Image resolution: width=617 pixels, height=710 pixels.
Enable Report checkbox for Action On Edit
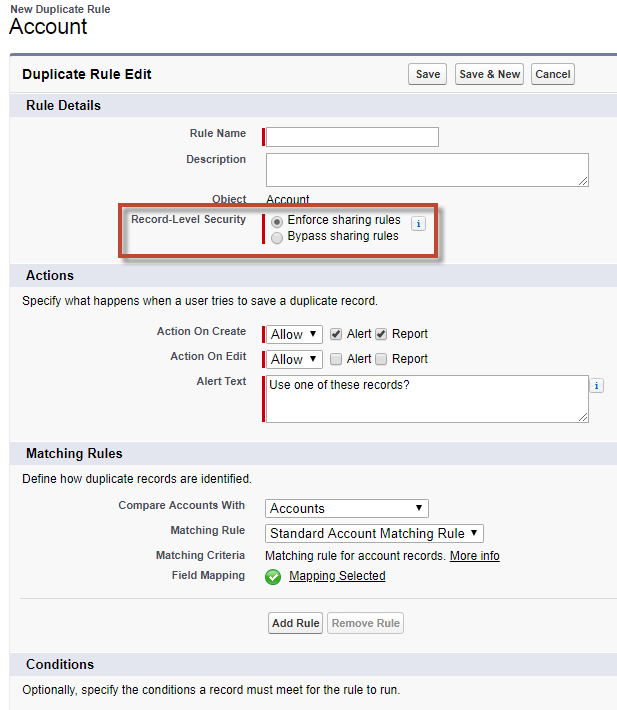click(381, 359)
